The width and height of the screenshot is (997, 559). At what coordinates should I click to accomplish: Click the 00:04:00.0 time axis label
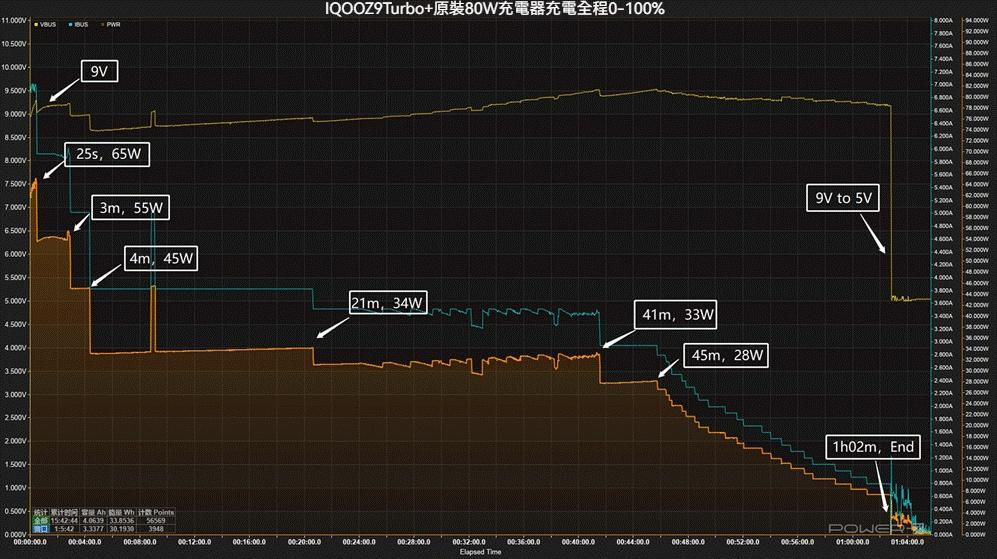coord(85,542)
